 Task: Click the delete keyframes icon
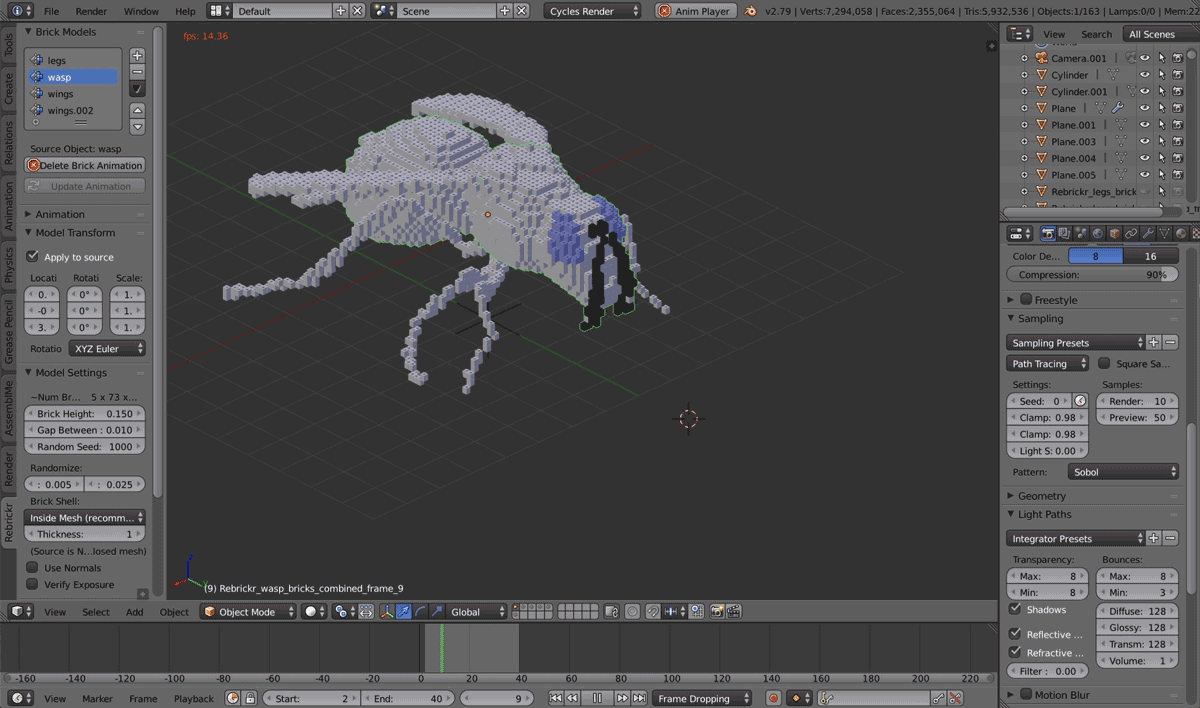click(955, 698)
